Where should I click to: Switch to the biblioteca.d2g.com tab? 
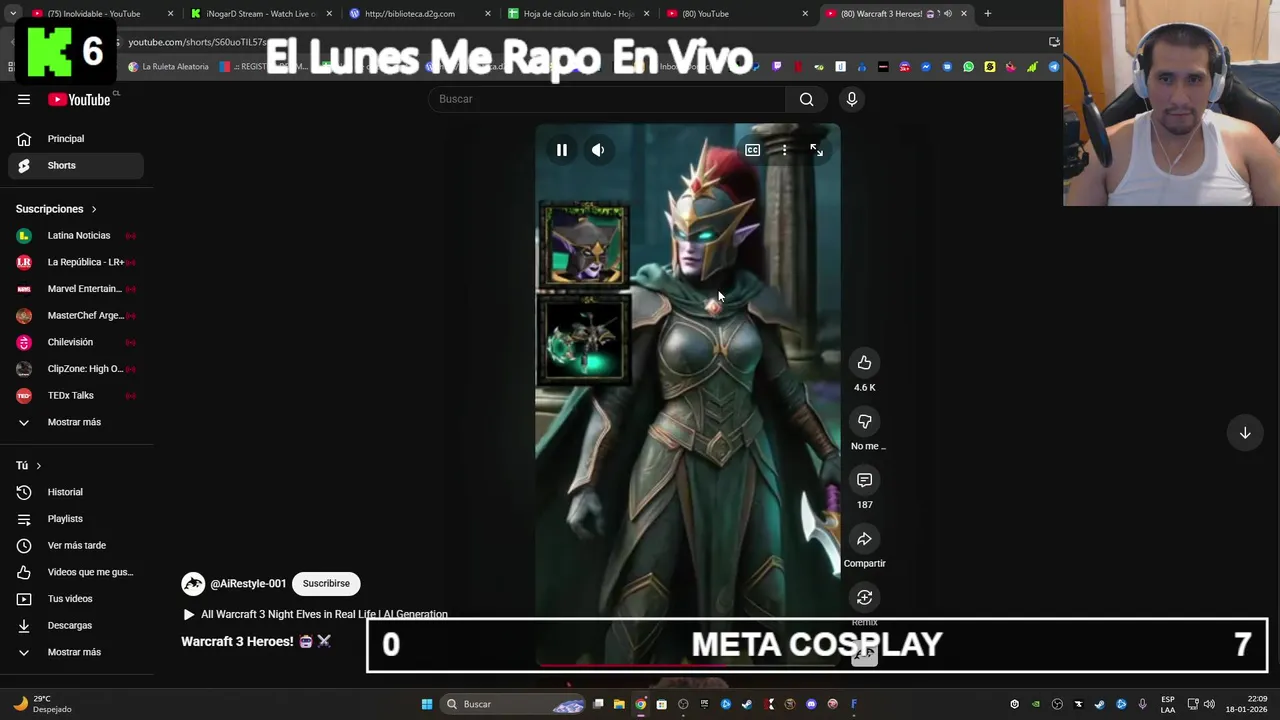(x=418, y=14)
